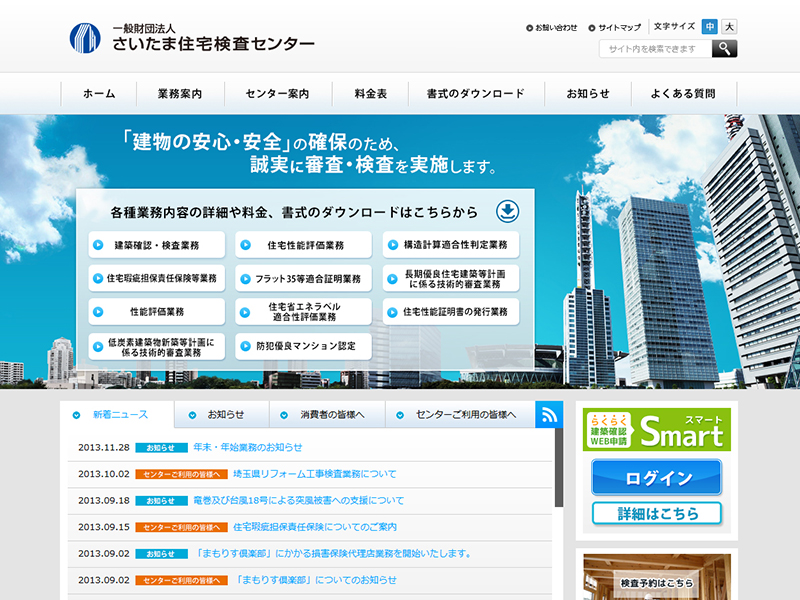Click arrow icon beside 建築確認・検査業務
Viewport: 800px width, 600px height.
coord(96,245)
